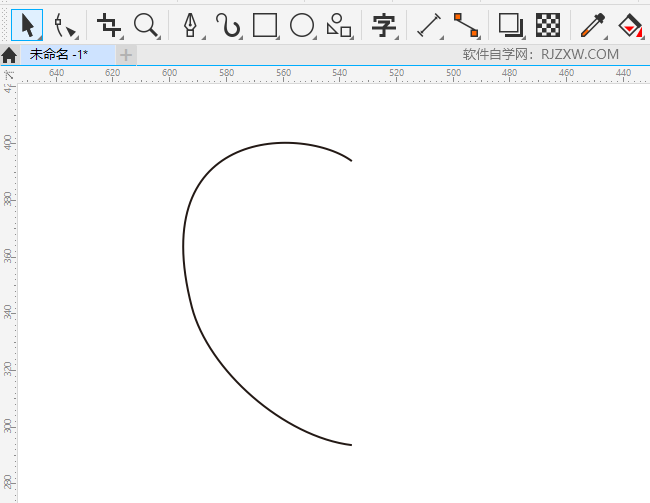Go to the Home welcome screen

pos(9,55)
